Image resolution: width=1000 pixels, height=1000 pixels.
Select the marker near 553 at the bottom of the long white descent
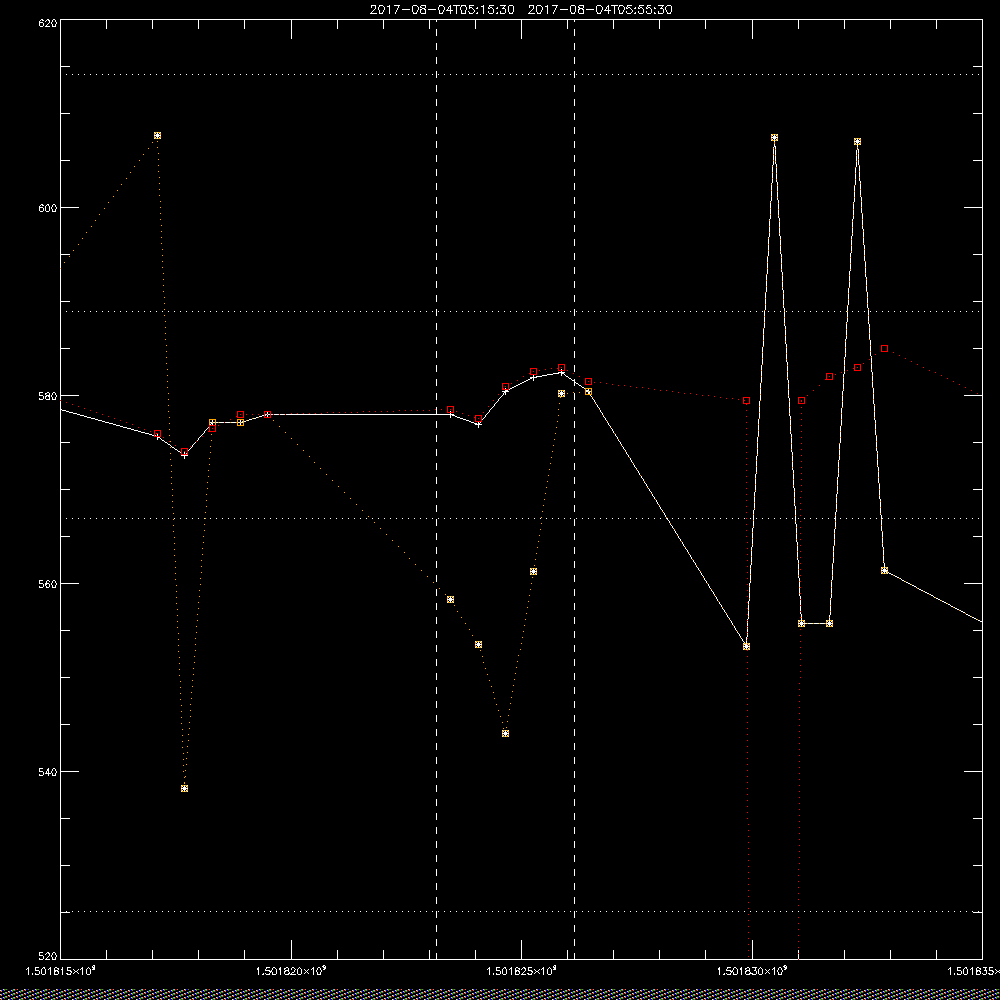tap(746, 647)
